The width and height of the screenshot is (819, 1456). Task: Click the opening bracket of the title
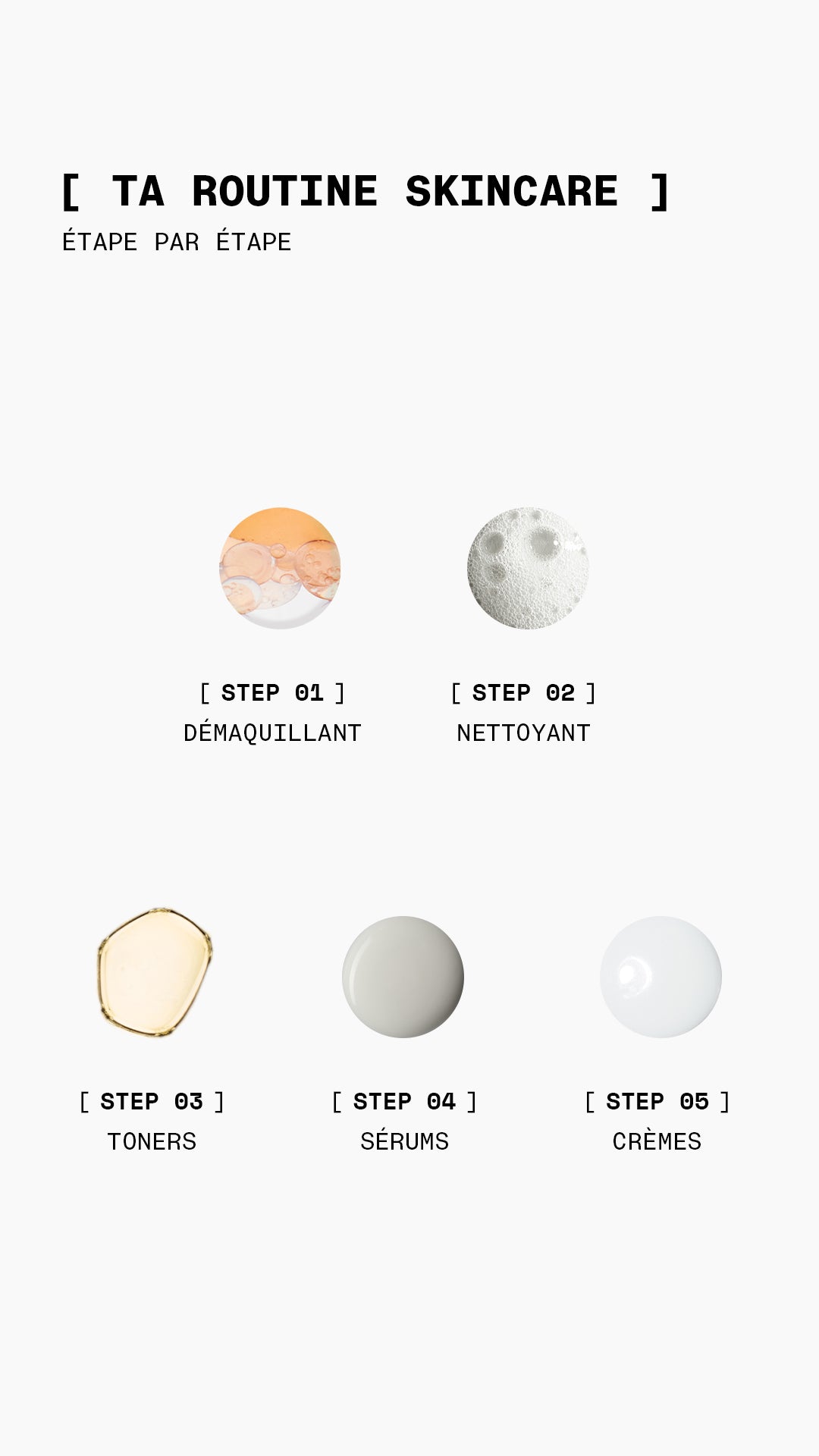tap(71, 191)
